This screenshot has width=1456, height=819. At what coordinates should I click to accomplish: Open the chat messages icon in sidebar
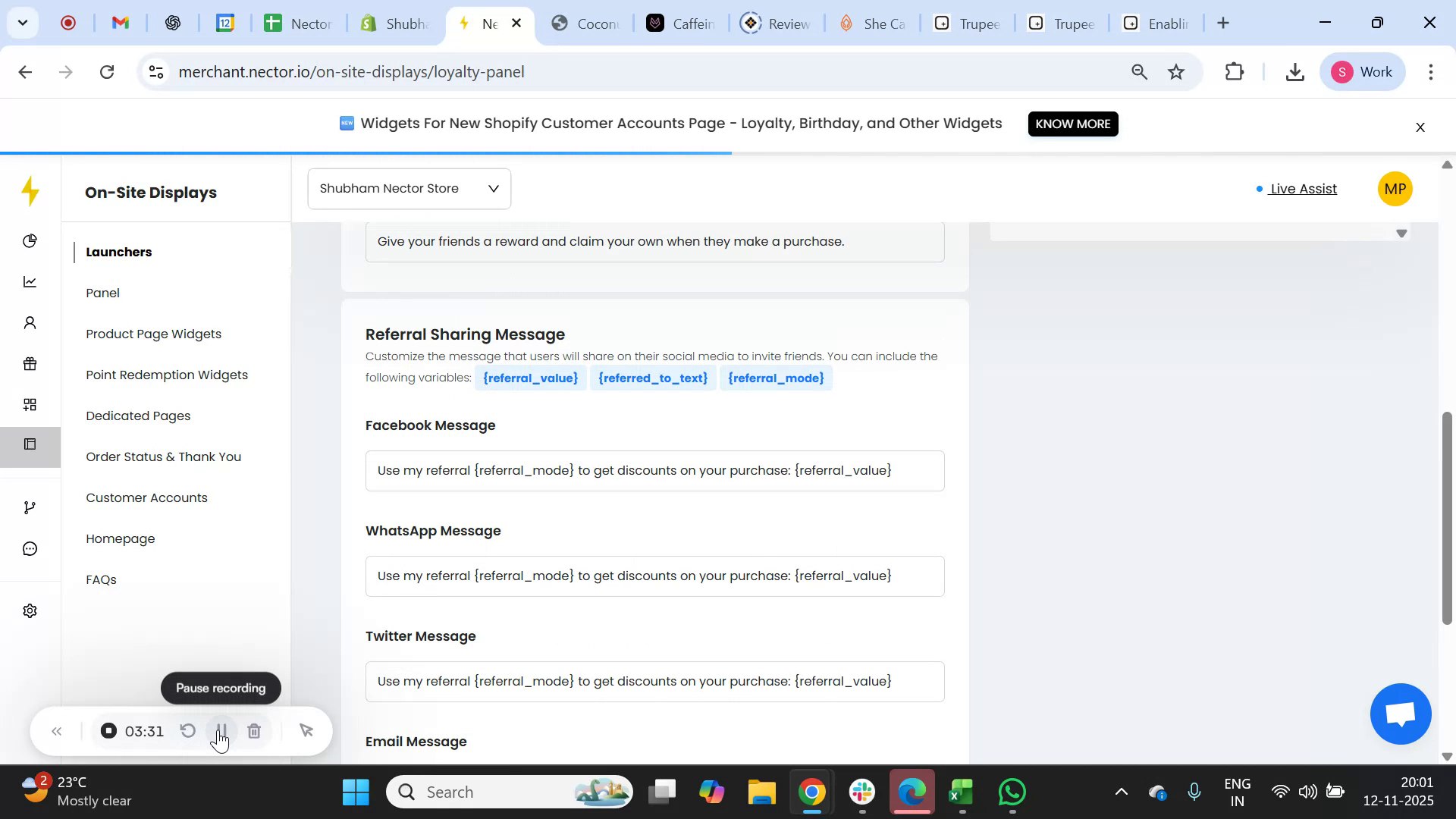[x=30, y=548]
